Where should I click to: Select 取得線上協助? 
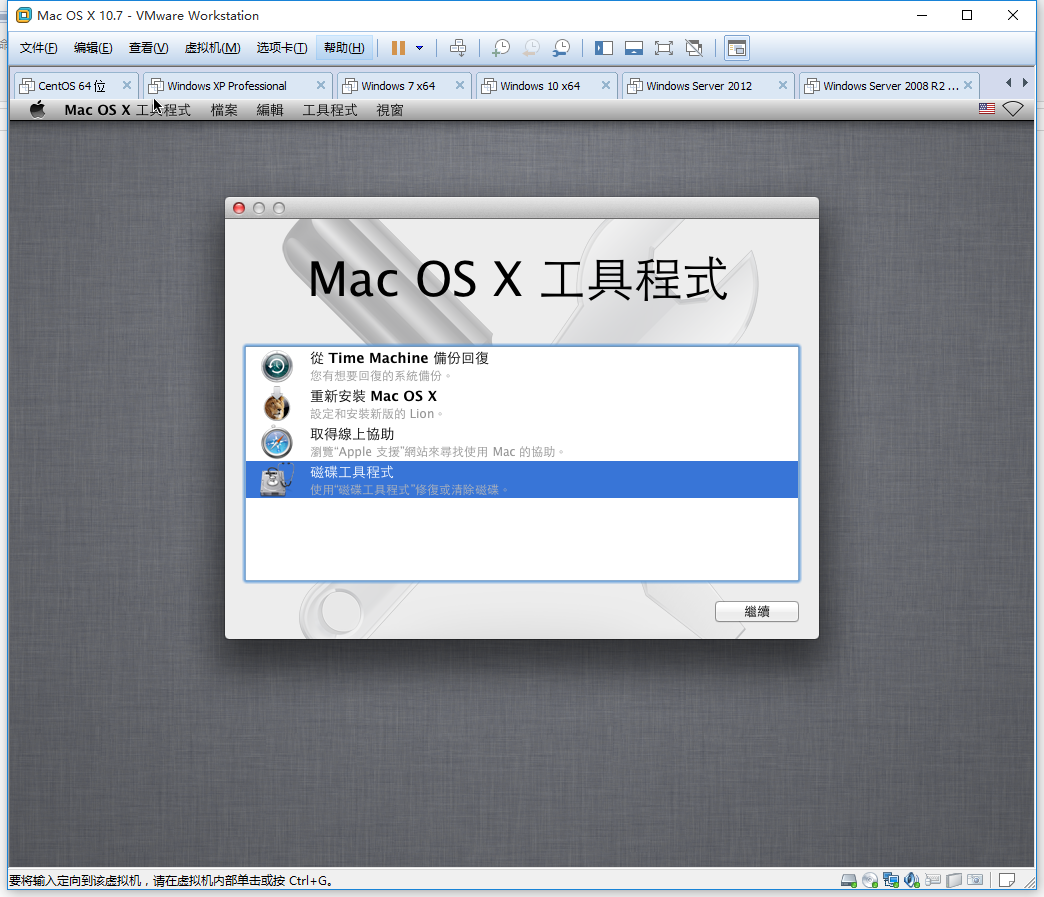tap(522, 442)
